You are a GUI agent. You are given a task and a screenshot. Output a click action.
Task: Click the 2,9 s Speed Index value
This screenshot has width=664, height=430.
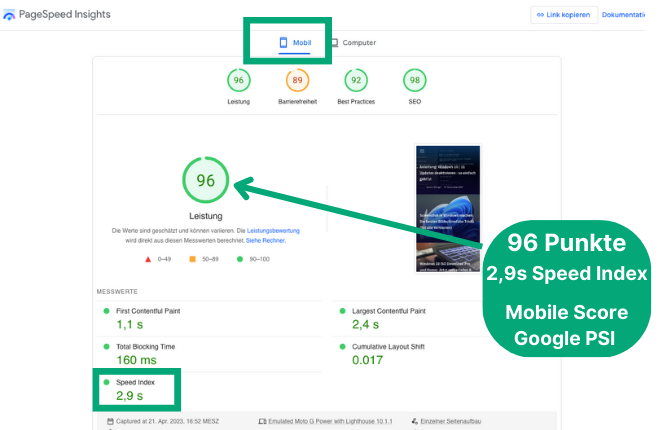point(130,396)
